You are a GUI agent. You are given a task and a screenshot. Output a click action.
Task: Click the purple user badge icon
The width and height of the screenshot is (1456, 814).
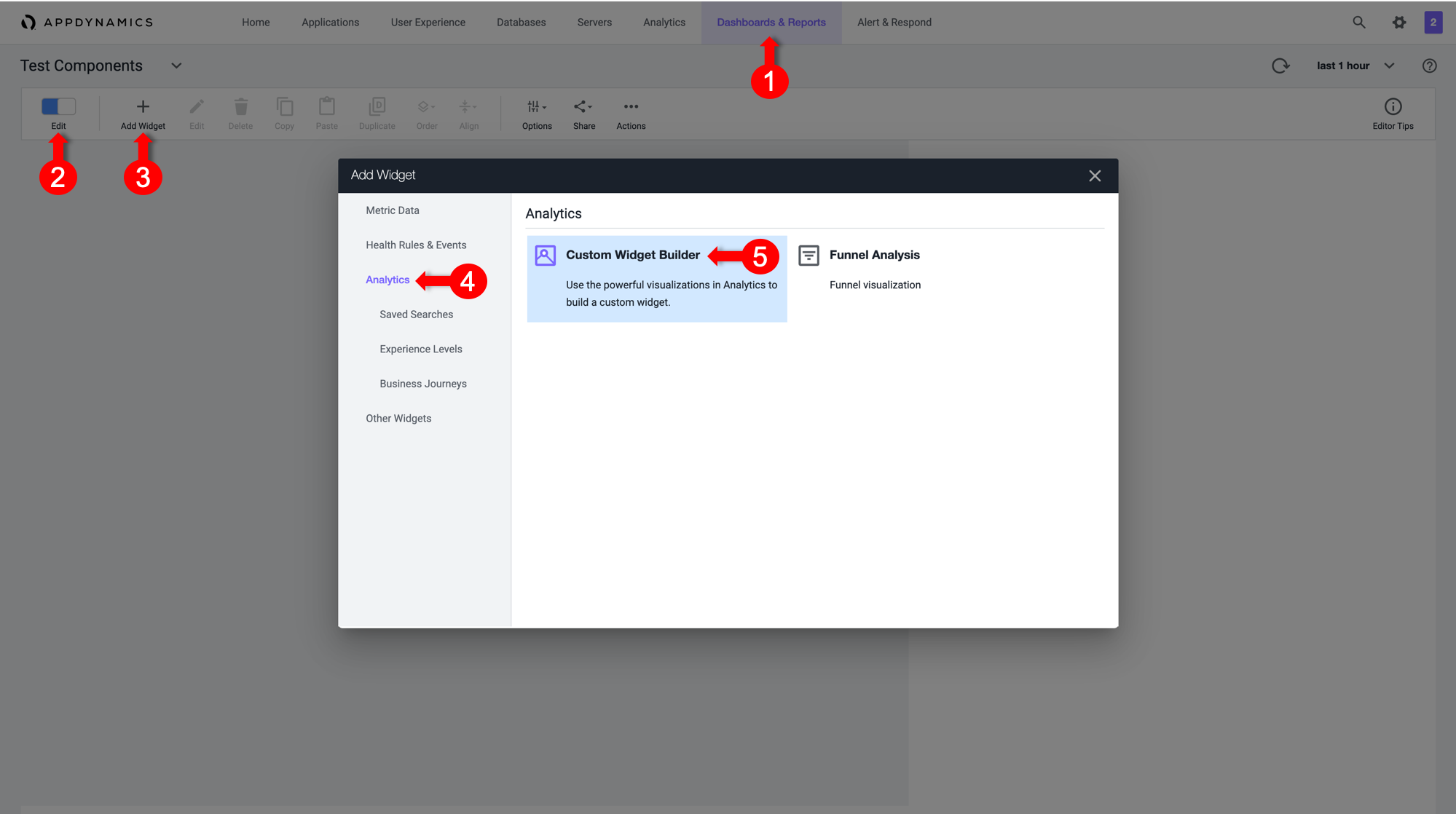(x=1433, y=23)
